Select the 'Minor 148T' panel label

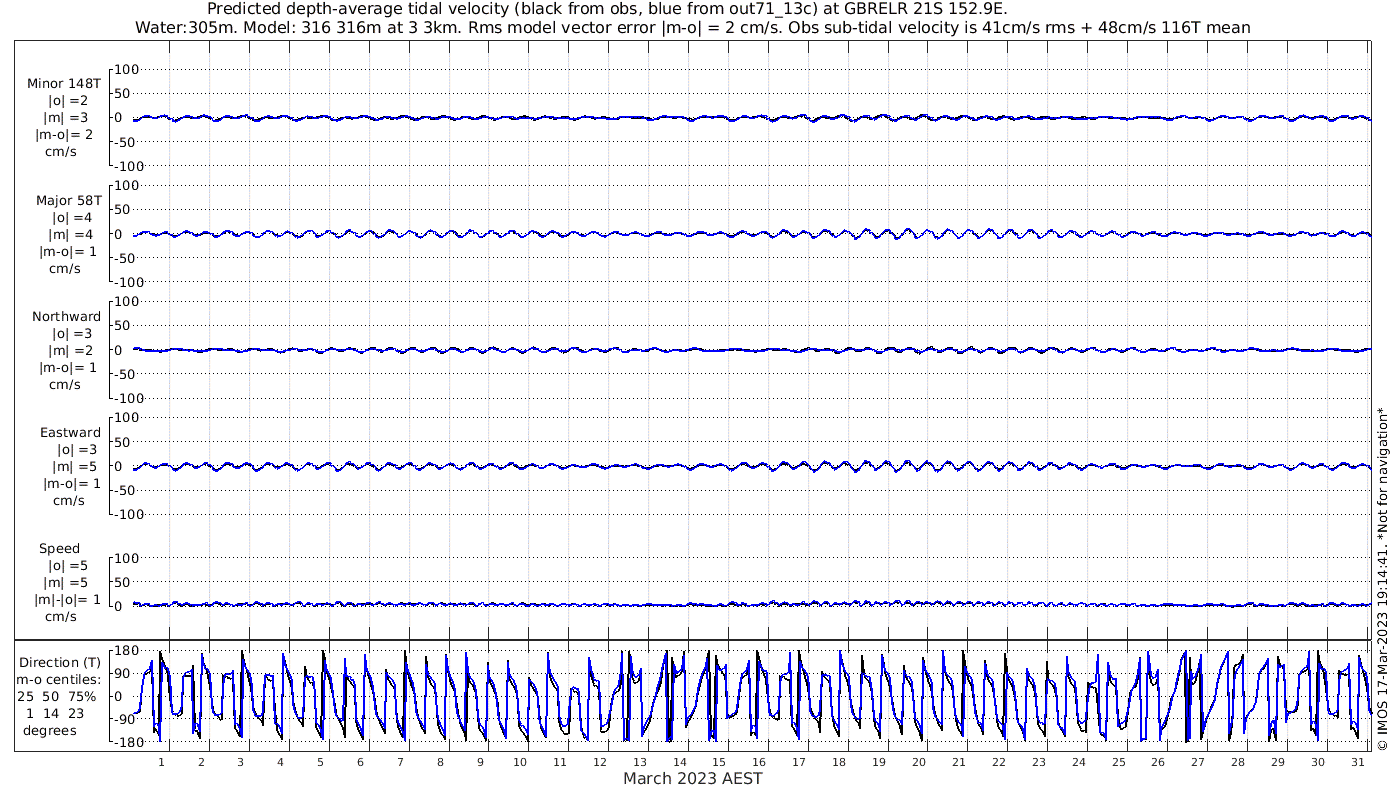pos(64,83)
